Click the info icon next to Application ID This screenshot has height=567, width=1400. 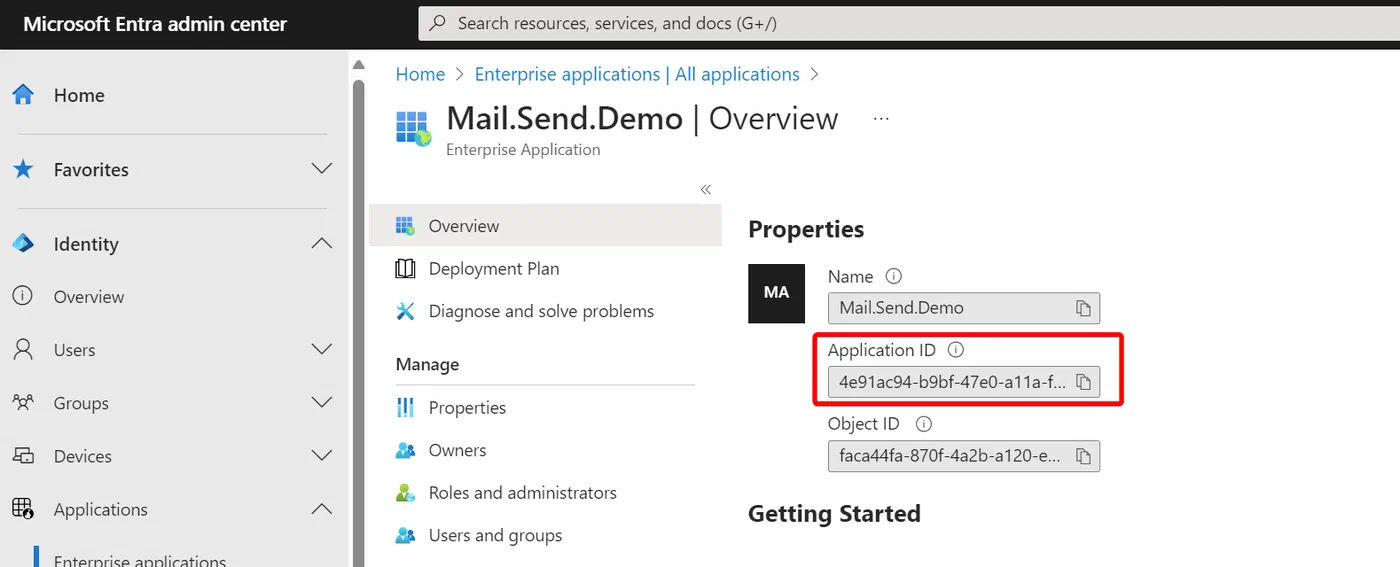point(955,350)
